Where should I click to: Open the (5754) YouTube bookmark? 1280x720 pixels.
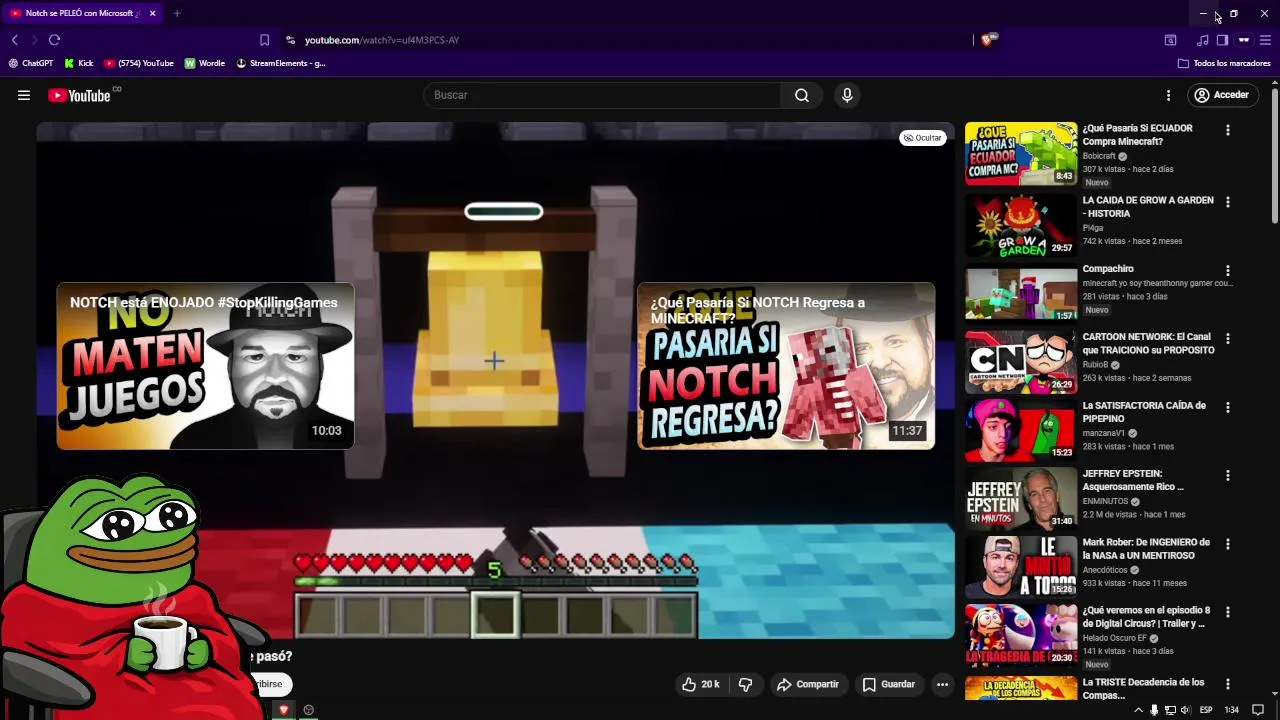(138, 63)
